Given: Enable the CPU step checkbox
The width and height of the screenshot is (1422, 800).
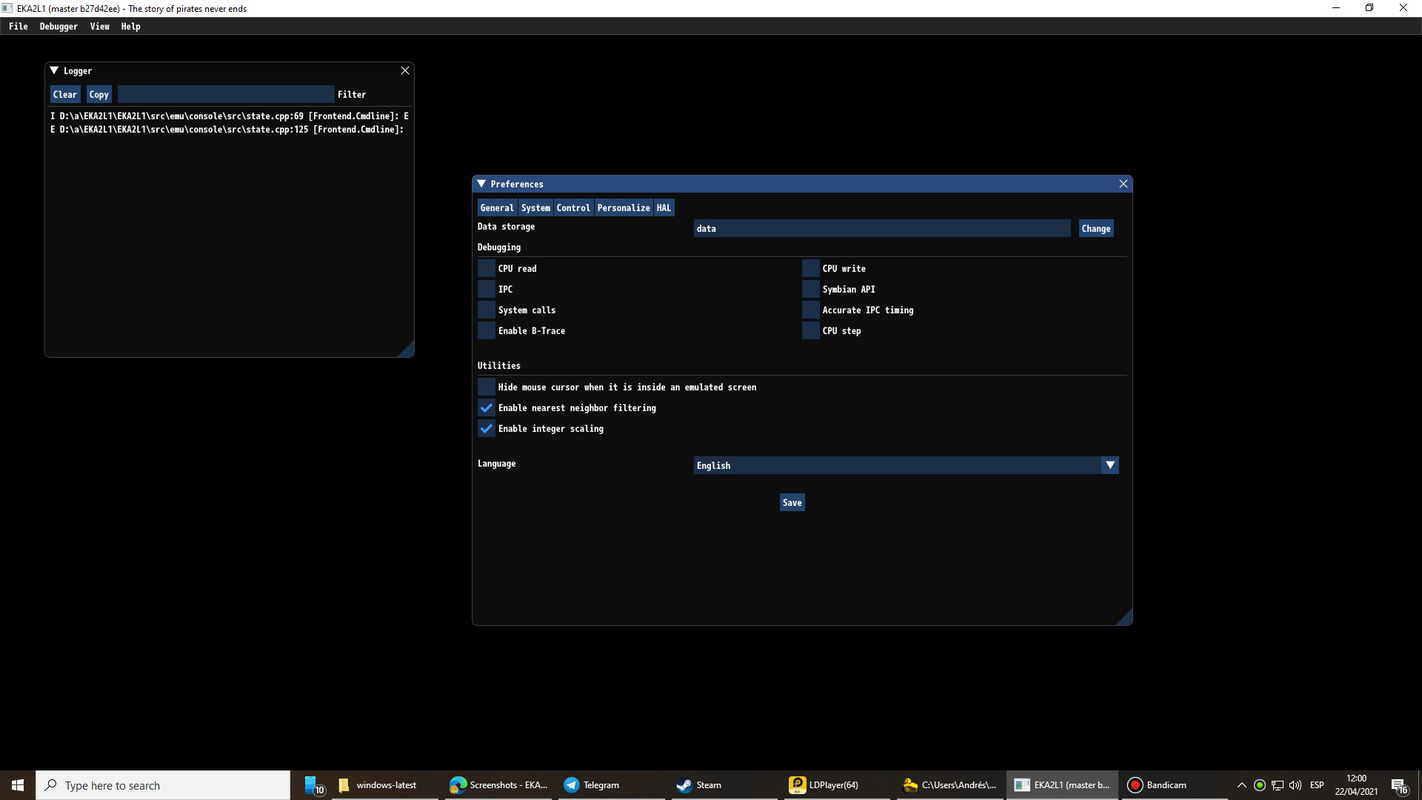Looking at the screenshot, I should (811, 331).
